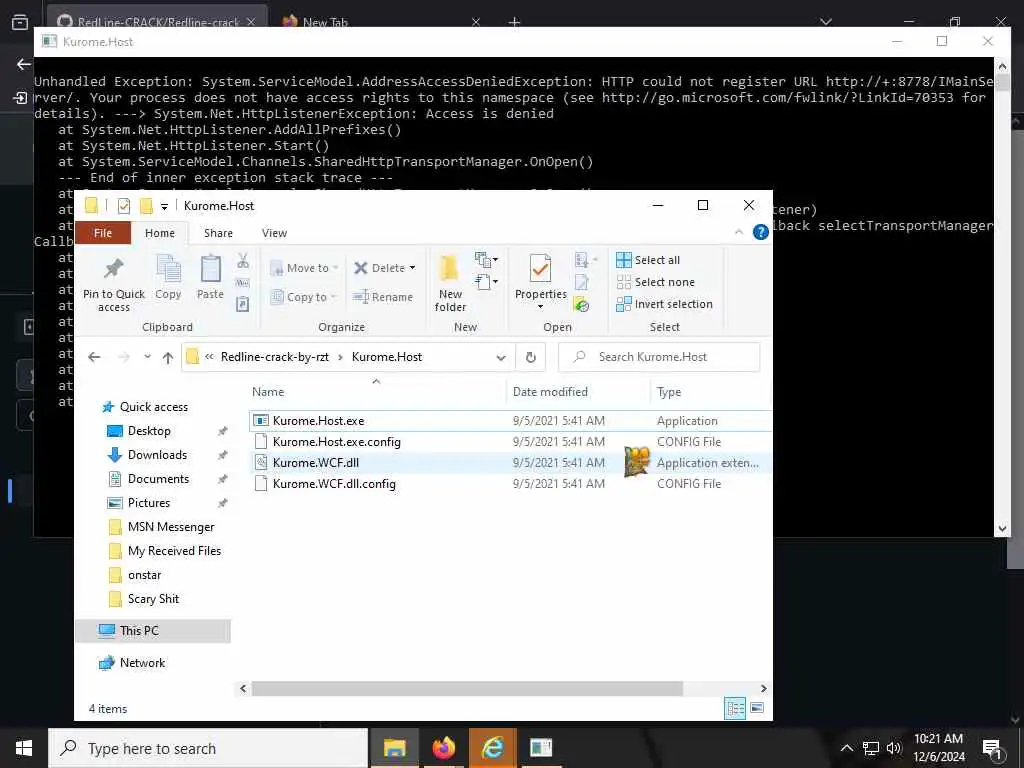This screenshot has width=1024, height=768.
Task: Sort by the Name column header
Action: [268, 392]
